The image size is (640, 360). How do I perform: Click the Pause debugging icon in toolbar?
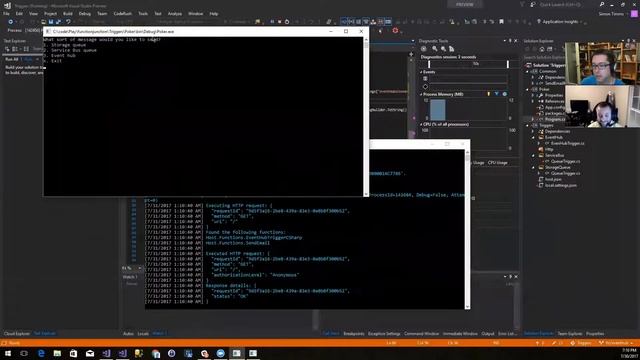(272, 22)
